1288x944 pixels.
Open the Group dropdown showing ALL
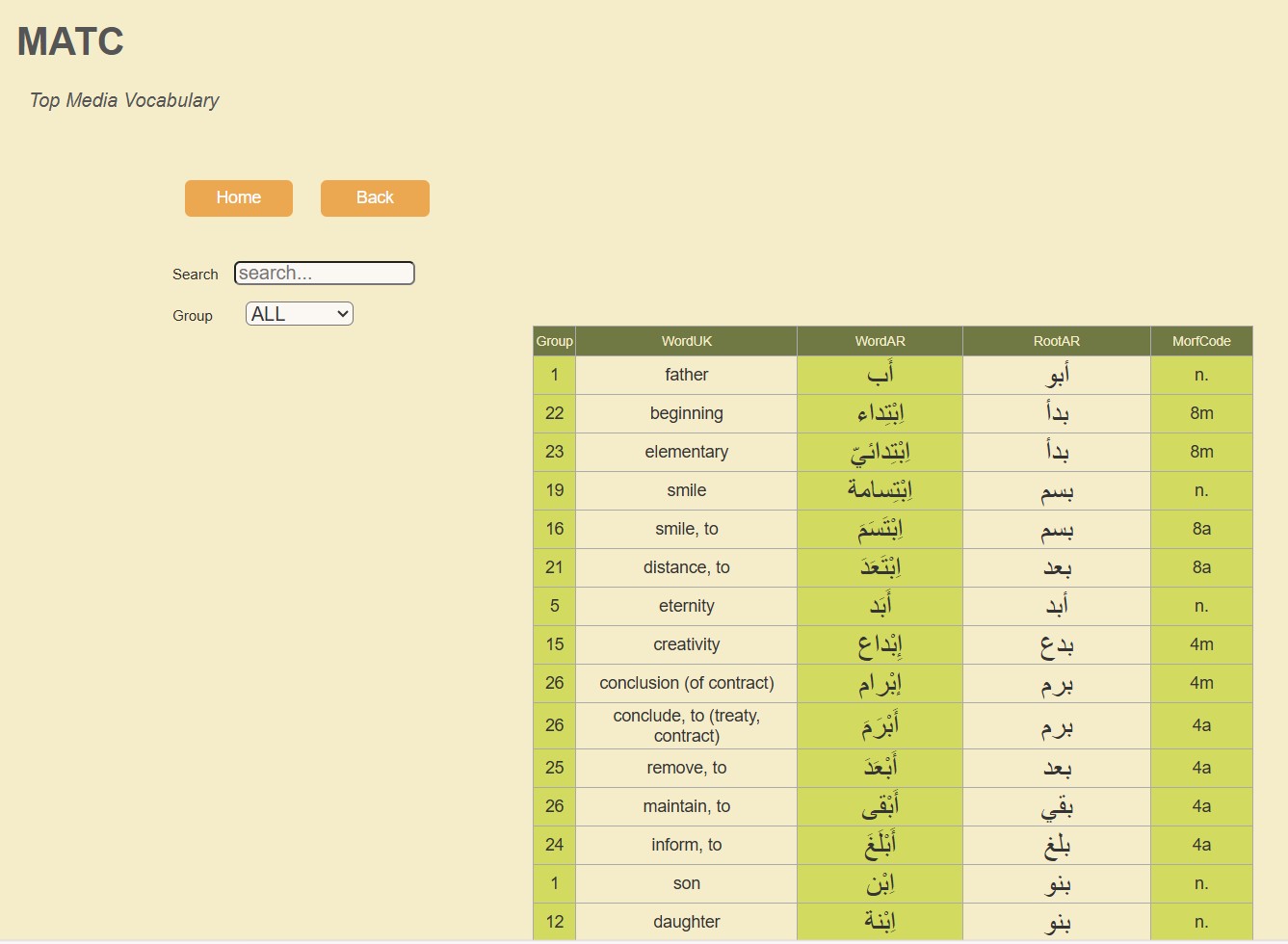(x=300, y=314)
